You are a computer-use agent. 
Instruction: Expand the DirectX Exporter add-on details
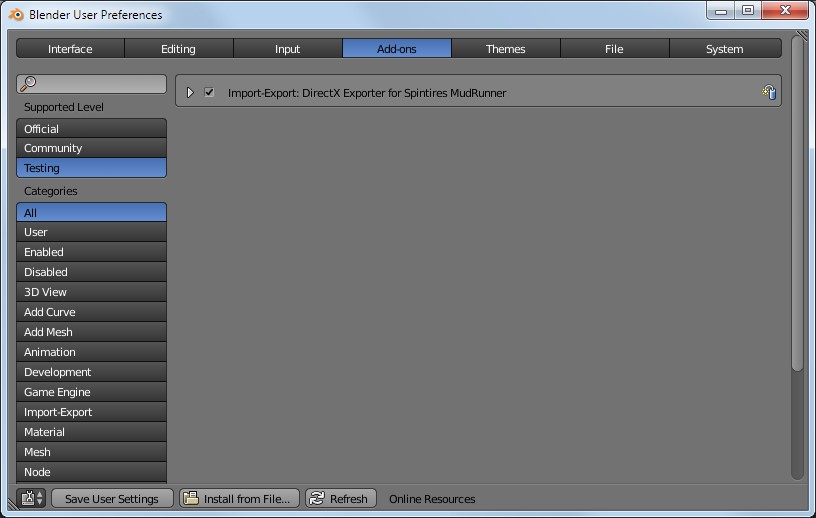[190, 92]
